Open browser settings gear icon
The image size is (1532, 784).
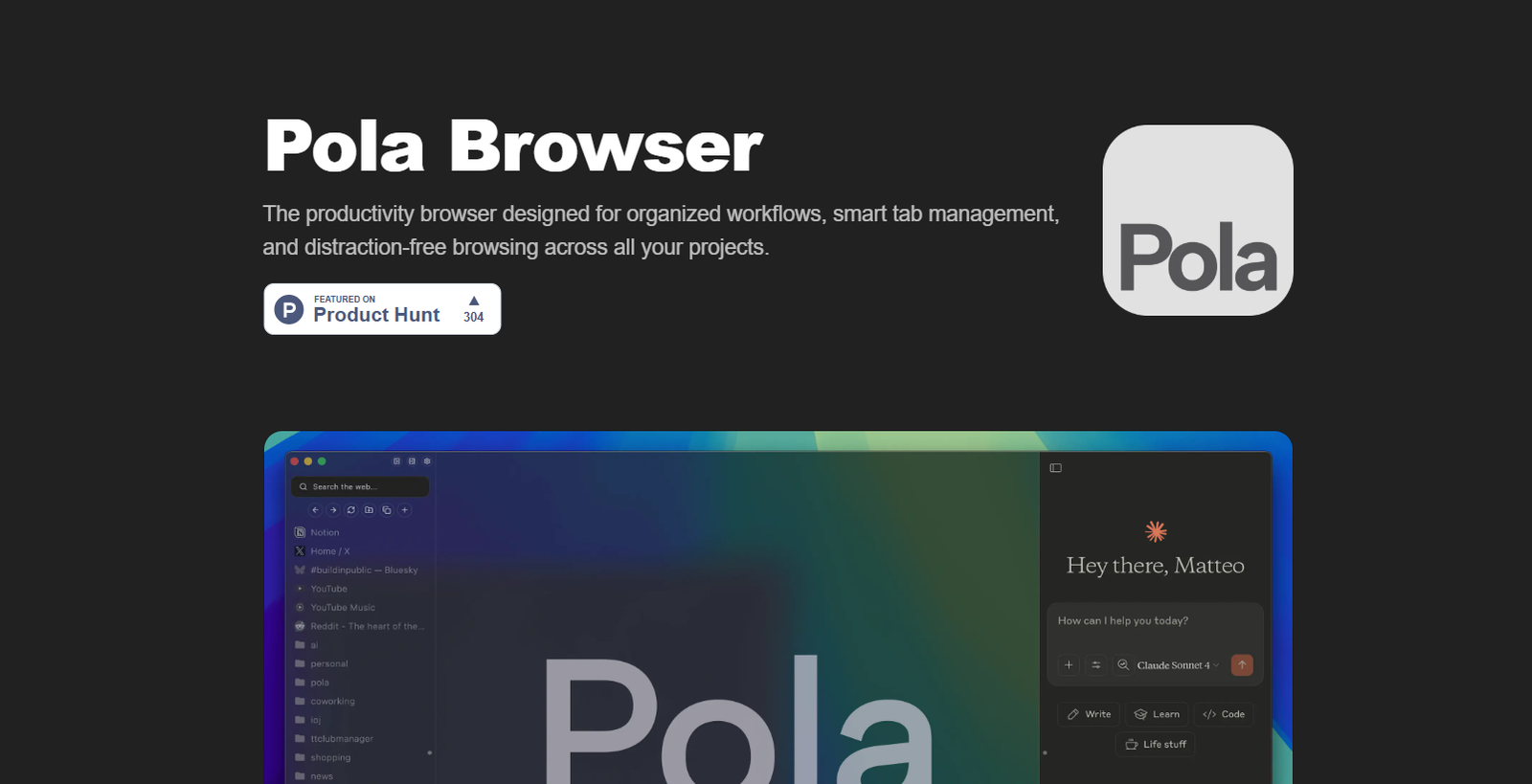427,461
